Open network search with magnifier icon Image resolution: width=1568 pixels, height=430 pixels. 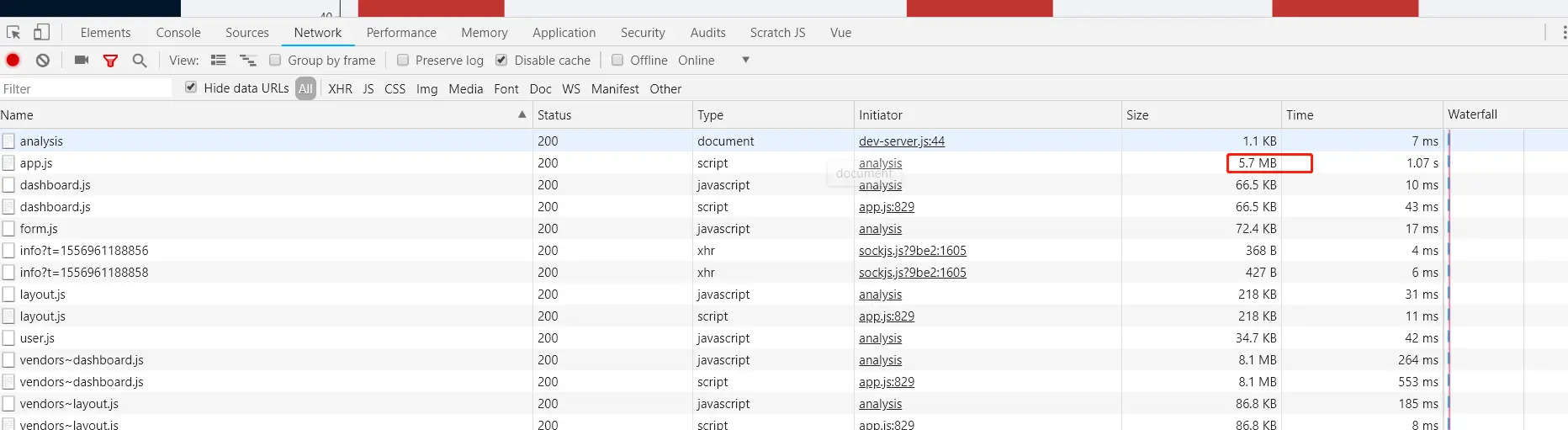(x=140, y=60)
